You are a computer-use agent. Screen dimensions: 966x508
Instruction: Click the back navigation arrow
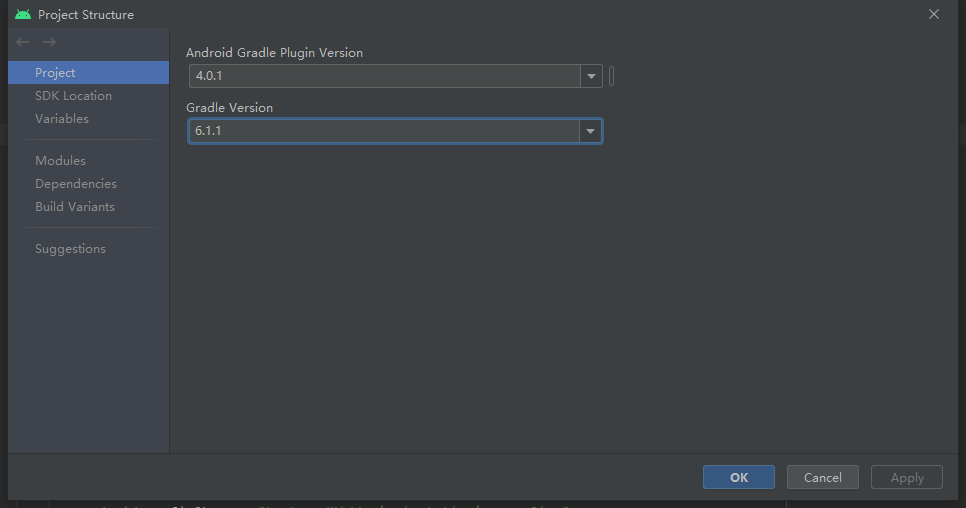click(23, 42)
